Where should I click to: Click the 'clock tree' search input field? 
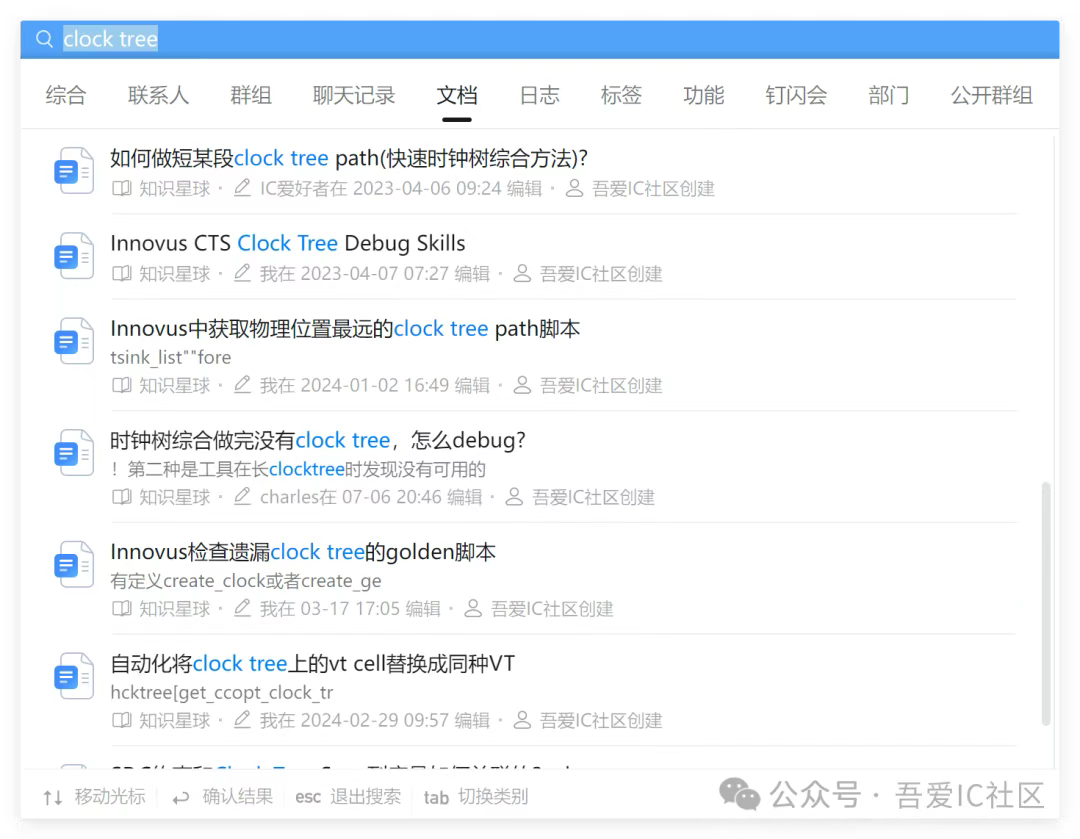pyautogui.click(x=539, y=39)
